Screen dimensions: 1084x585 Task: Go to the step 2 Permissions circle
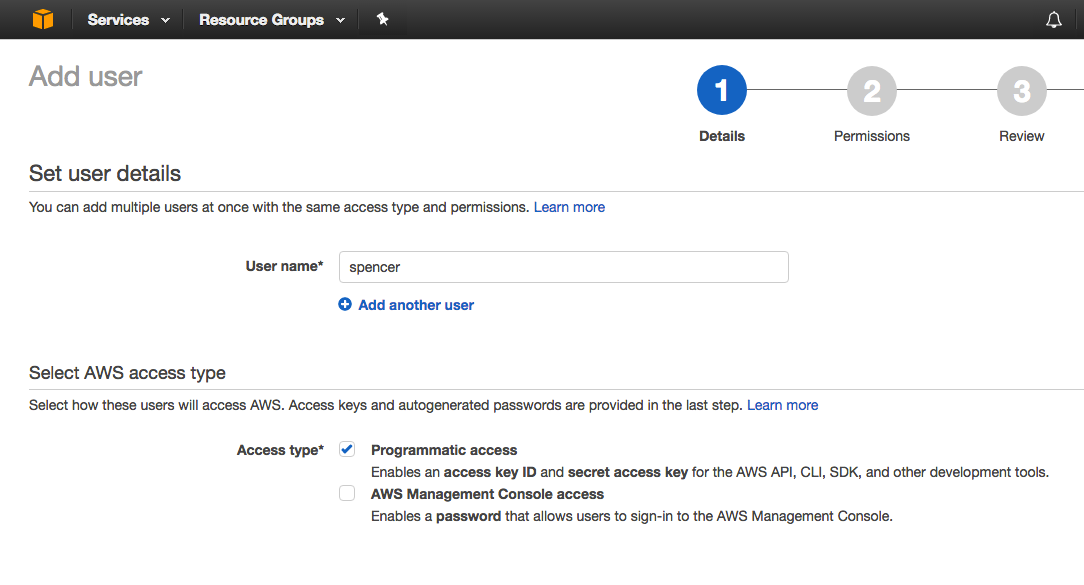click(872, 91)
